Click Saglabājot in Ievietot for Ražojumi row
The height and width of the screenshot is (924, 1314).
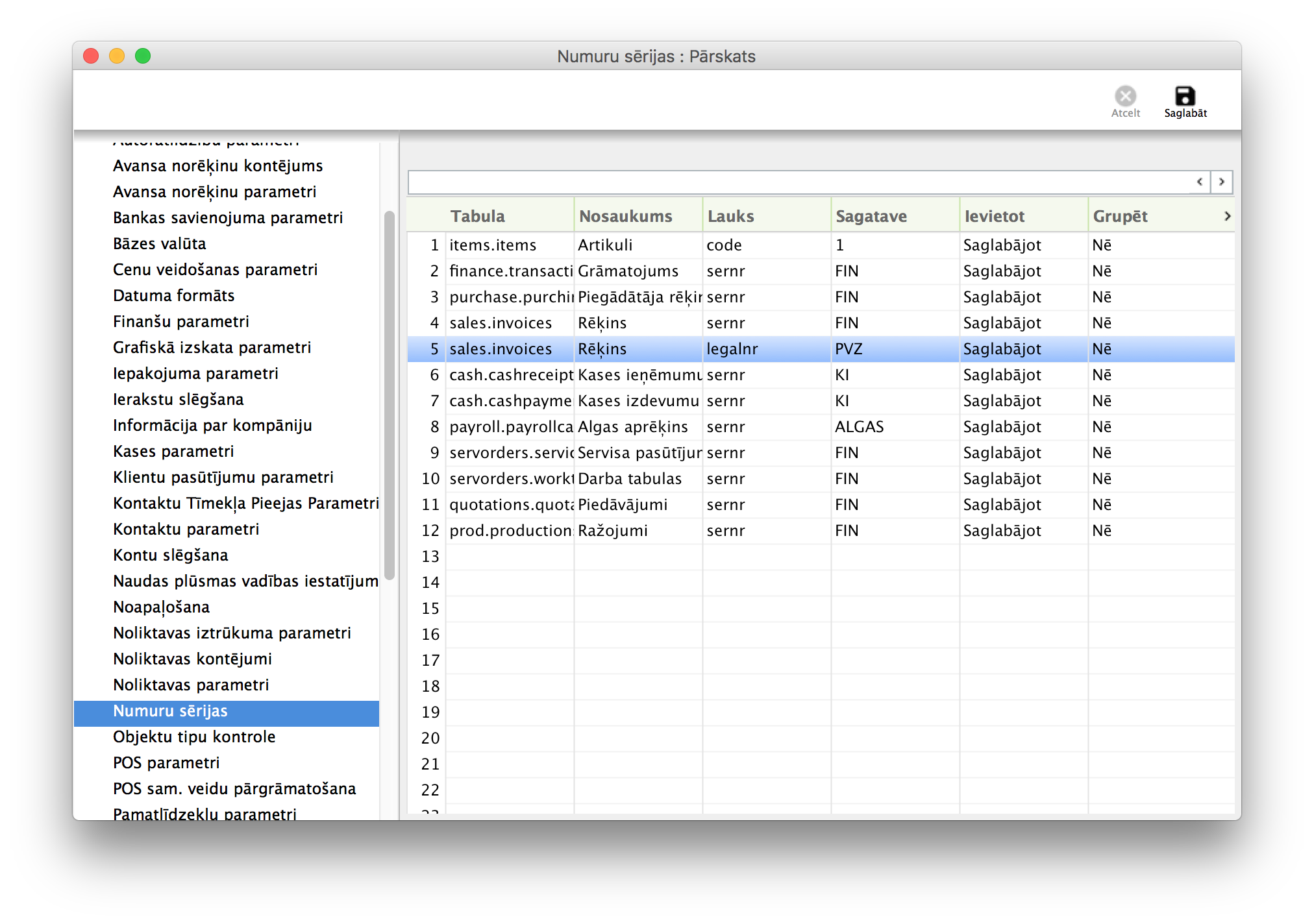tap(1002, 531)
